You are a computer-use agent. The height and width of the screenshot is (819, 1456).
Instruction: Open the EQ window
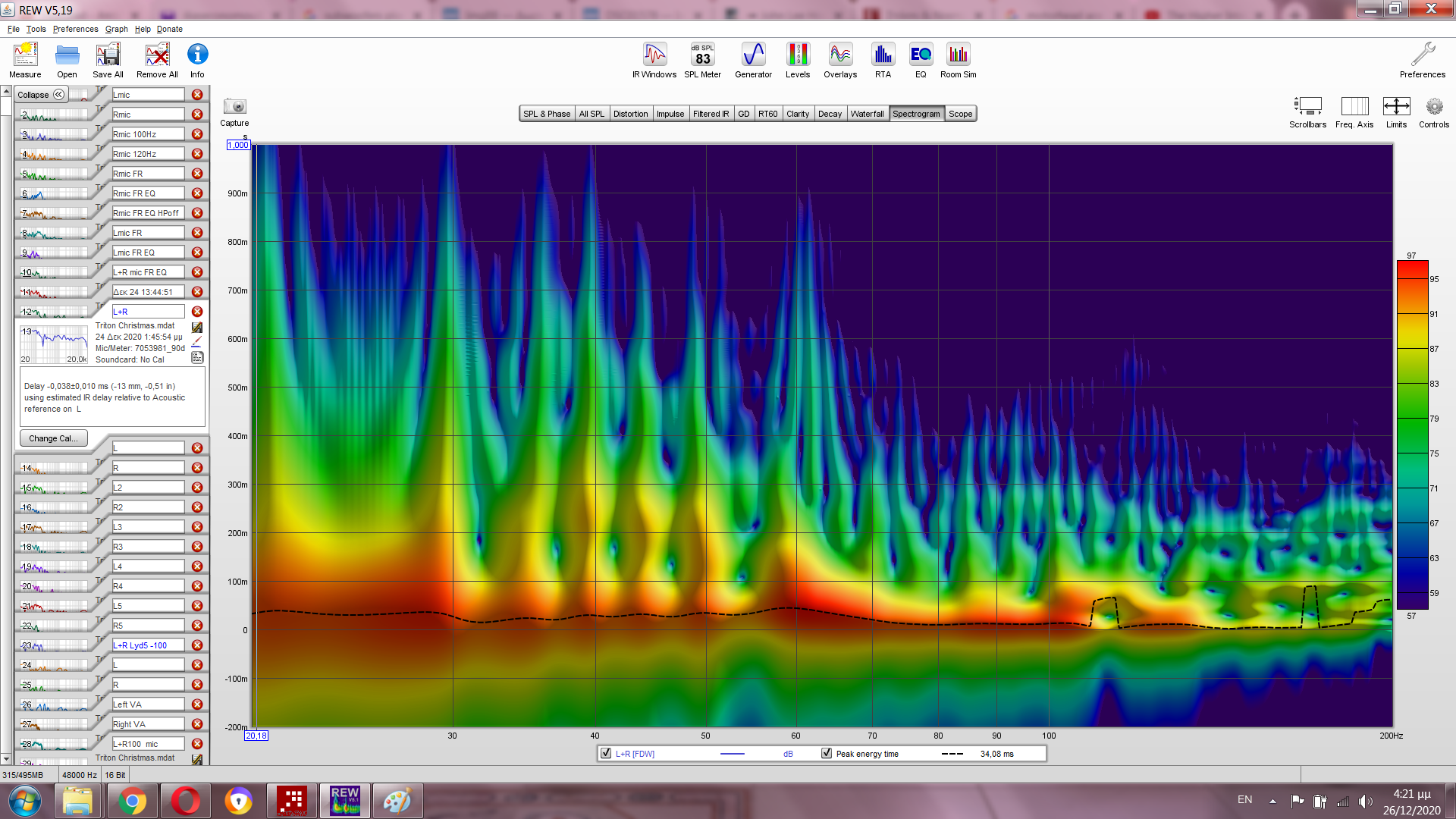tap(921, 60)
